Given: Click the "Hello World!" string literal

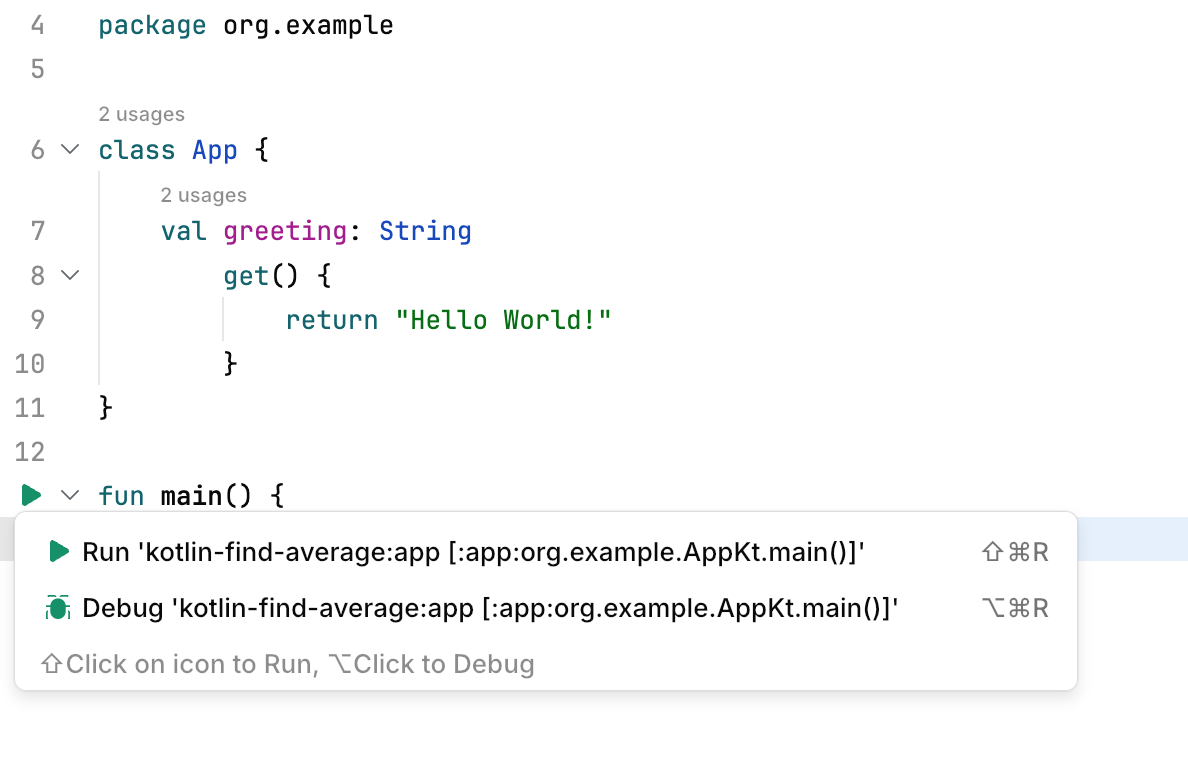Looking at the screenshot, I should (503, 320).
